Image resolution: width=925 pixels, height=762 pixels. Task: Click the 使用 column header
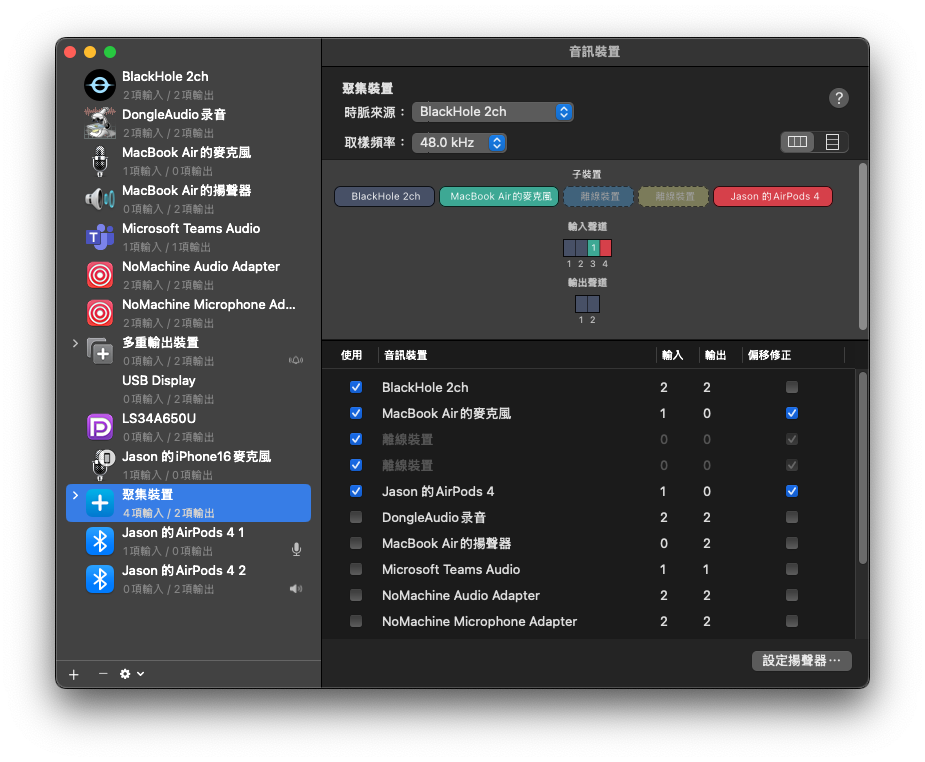click(x=351, y=355)
